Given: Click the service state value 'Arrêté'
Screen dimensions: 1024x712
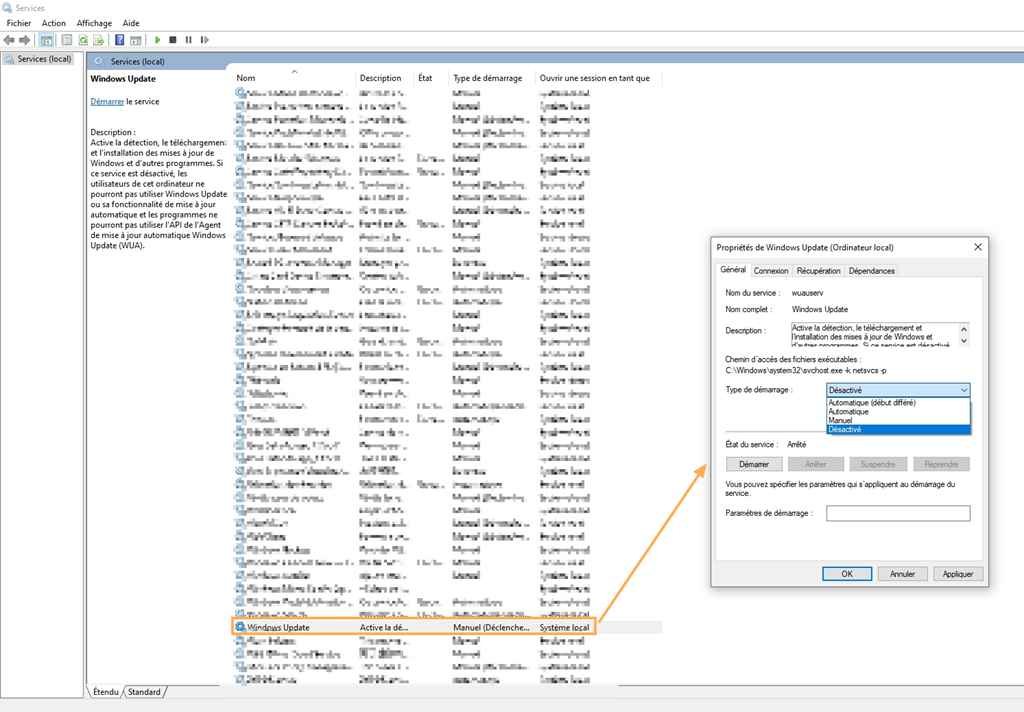Looking at the screenshot, I should [x=796, y=444].
